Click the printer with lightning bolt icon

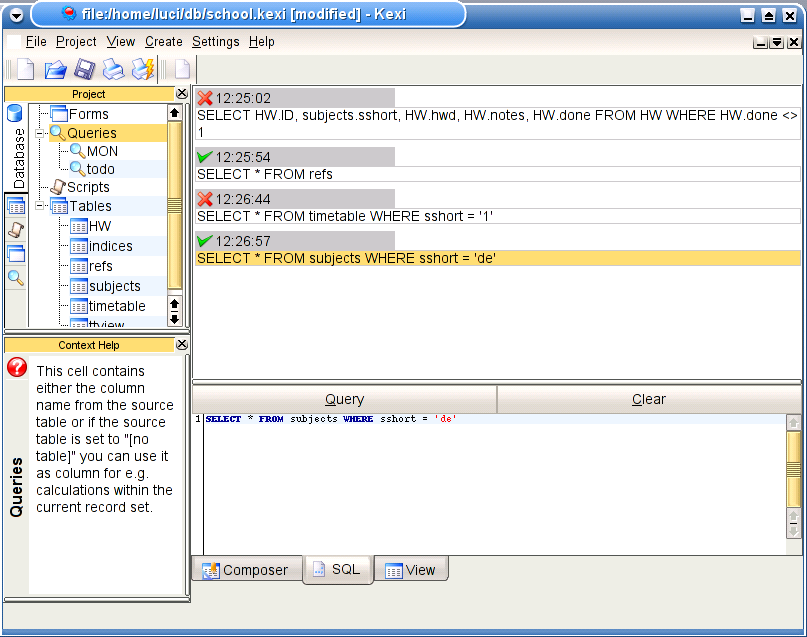click(x=144, y=70)
